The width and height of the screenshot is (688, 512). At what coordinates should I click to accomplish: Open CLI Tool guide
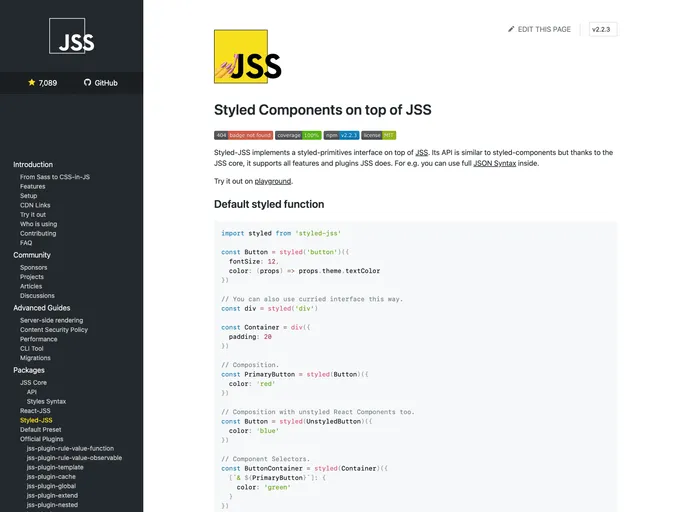pyautogui.click(x=32, y=348)
